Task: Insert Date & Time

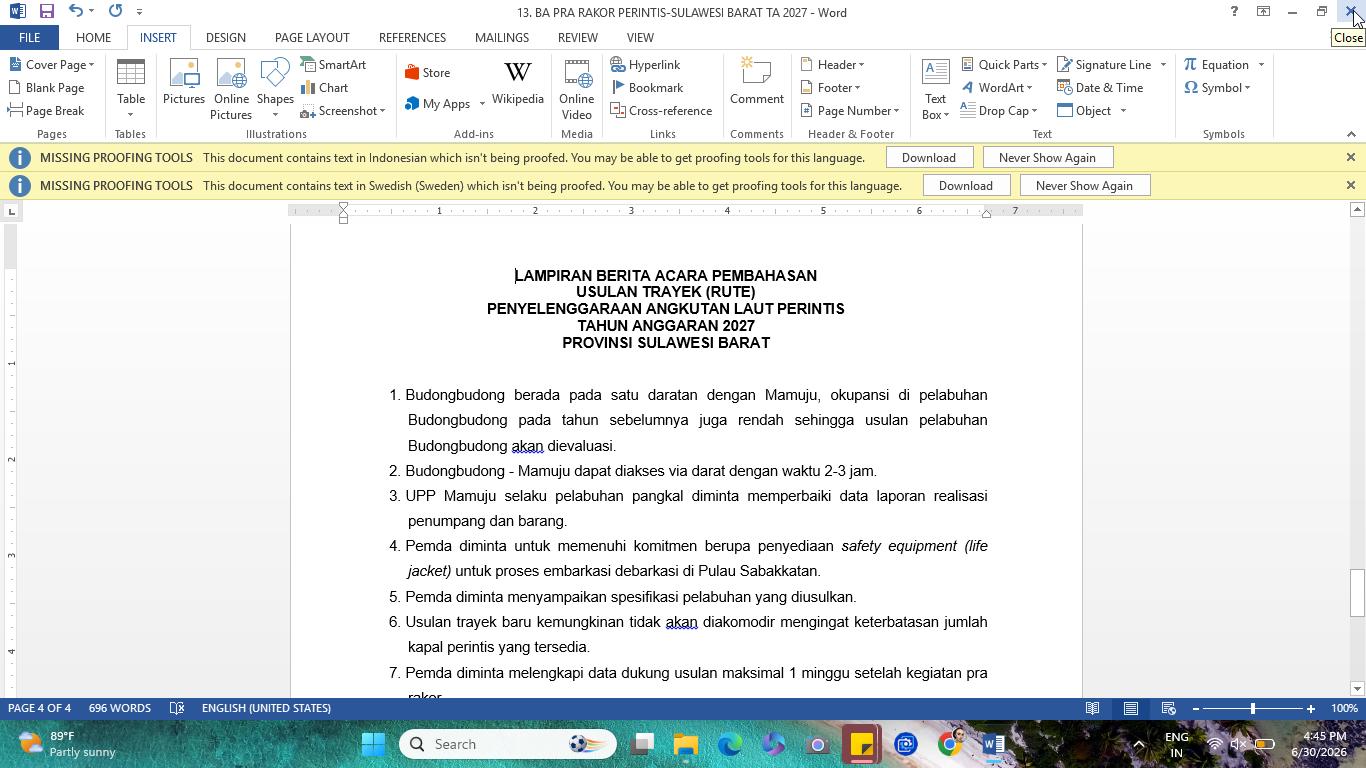Action: [1100, 87]
